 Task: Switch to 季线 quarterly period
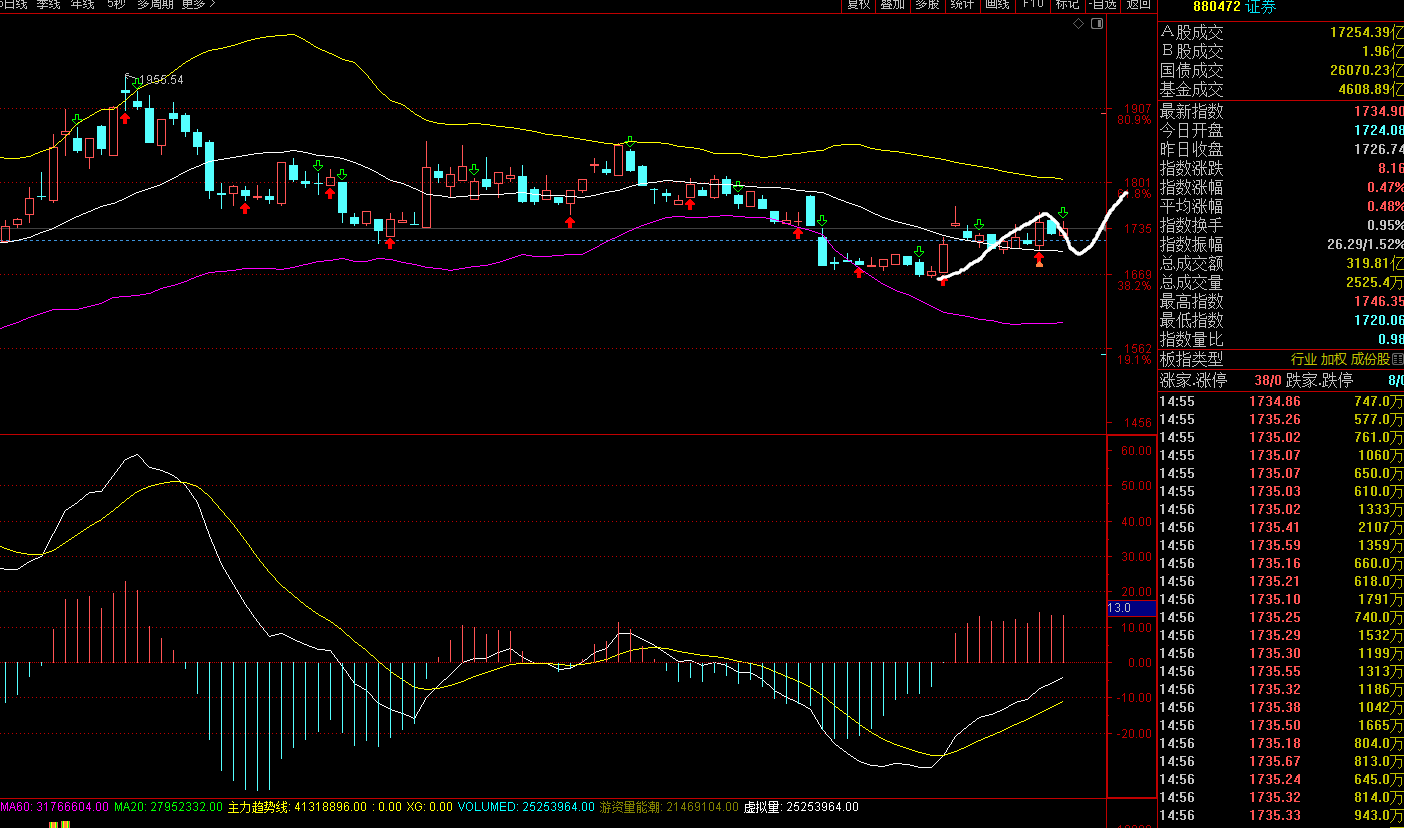48,4
